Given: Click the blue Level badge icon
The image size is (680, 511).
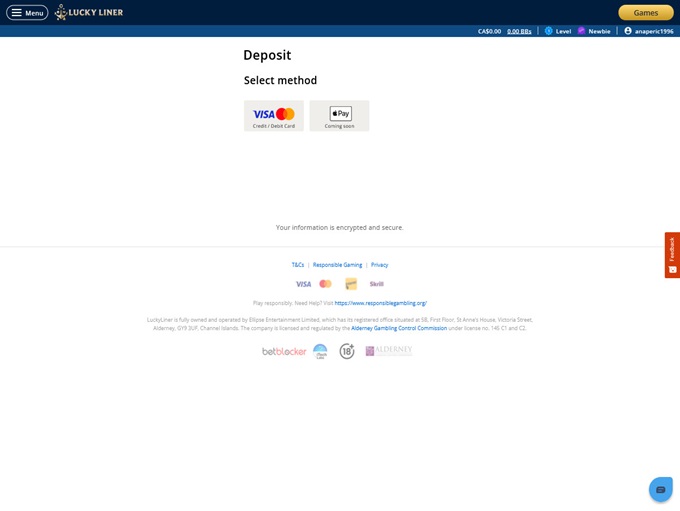Looking at the screenshot, I should tap(549, 31).
